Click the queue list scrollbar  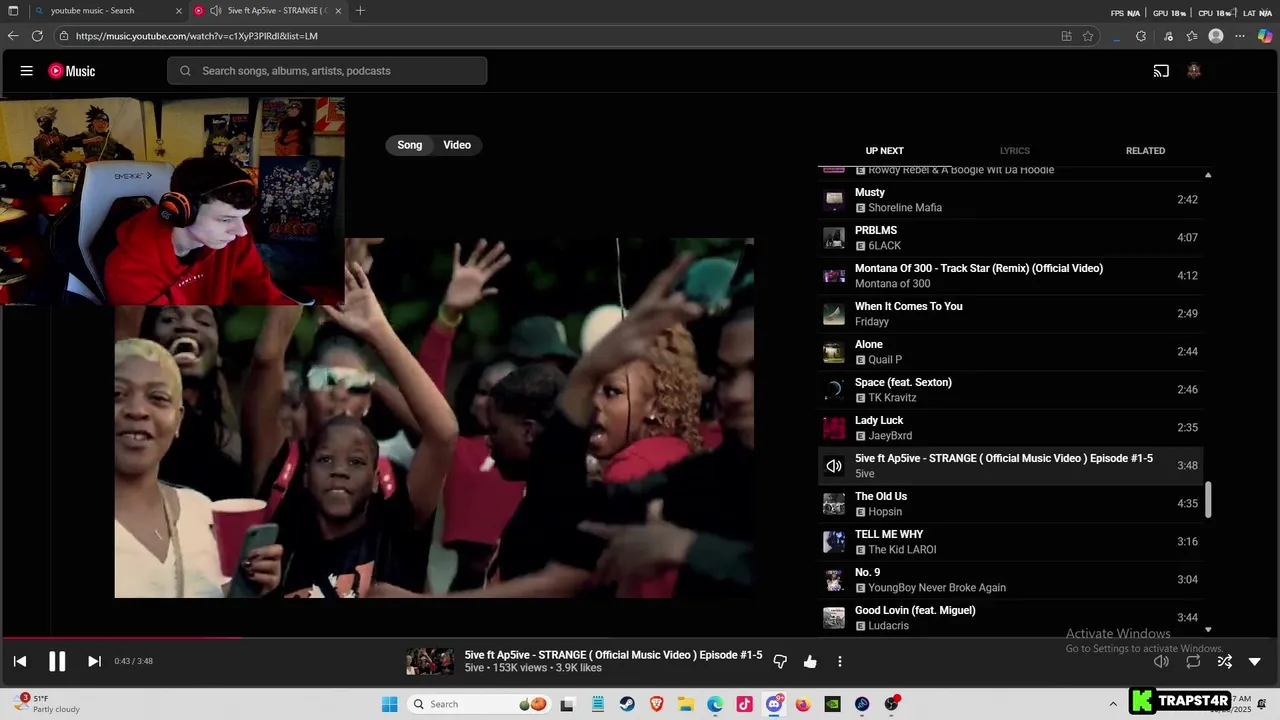[x=1208, y=499]
